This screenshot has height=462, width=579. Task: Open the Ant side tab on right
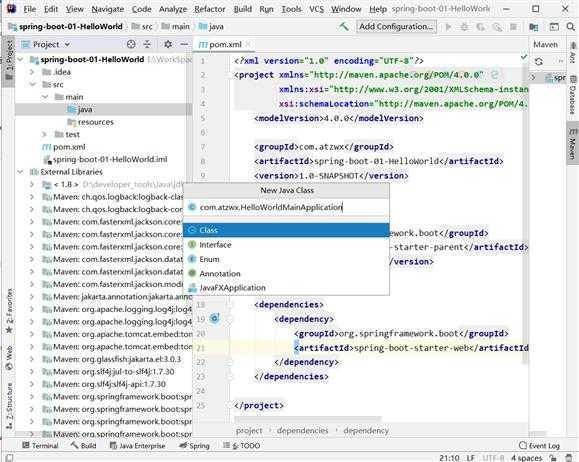coord(572,52)
